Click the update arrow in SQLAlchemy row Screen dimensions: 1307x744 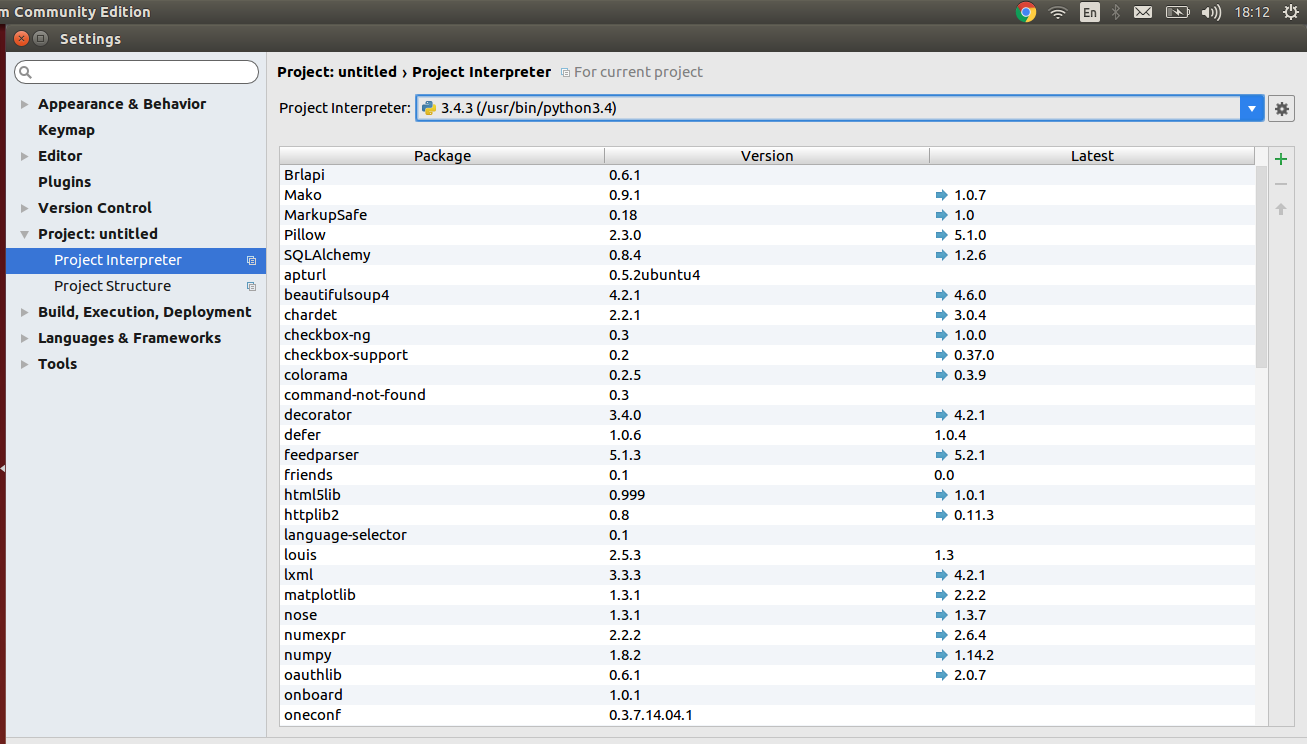[x=941, y=255]
